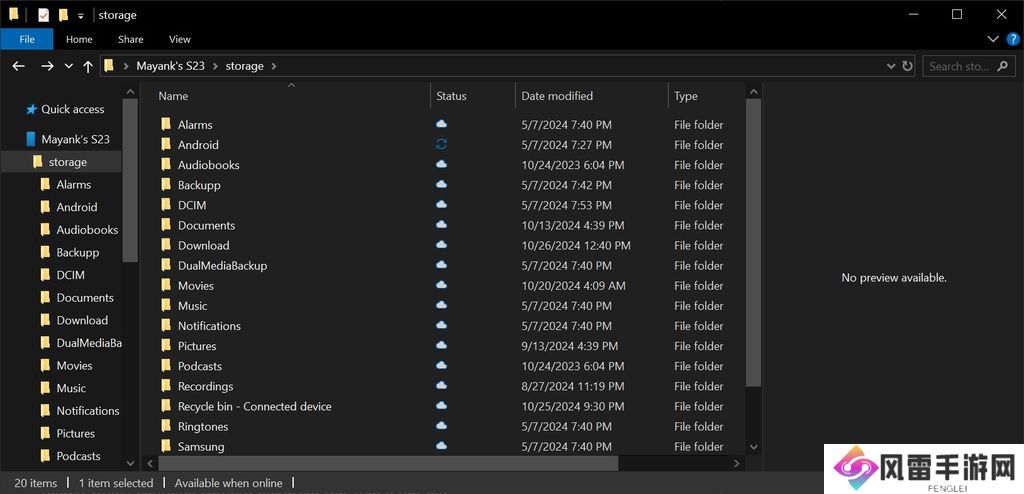Click the cloud status icon for the Alarms folder
Viewport: 1024px width, 494px height.
(x=441, y=125)
